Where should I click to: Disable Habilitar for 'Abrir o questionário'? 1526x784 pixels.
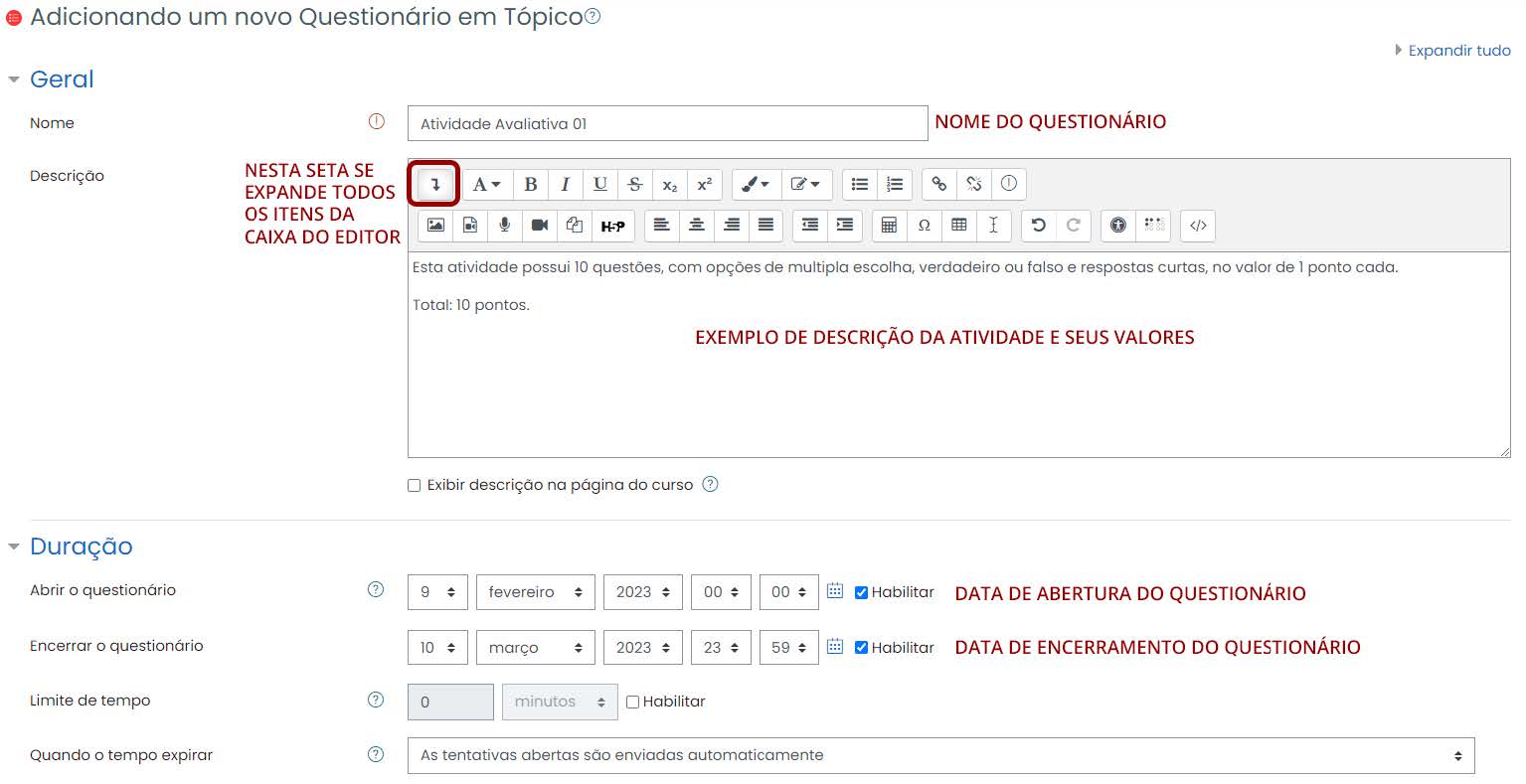(x=861, y=591)
